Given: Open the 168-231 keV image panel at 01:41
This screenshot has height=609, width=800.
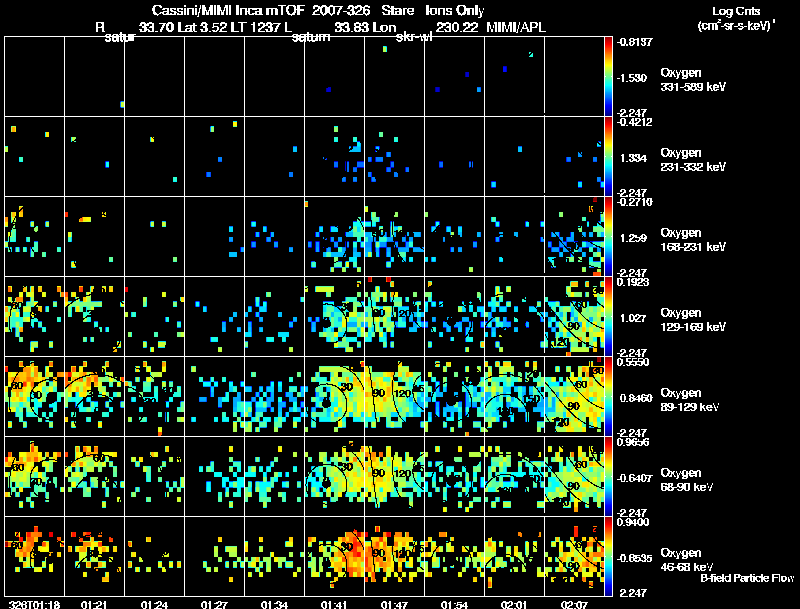Looking at the screenshot, I should point(335,236).
